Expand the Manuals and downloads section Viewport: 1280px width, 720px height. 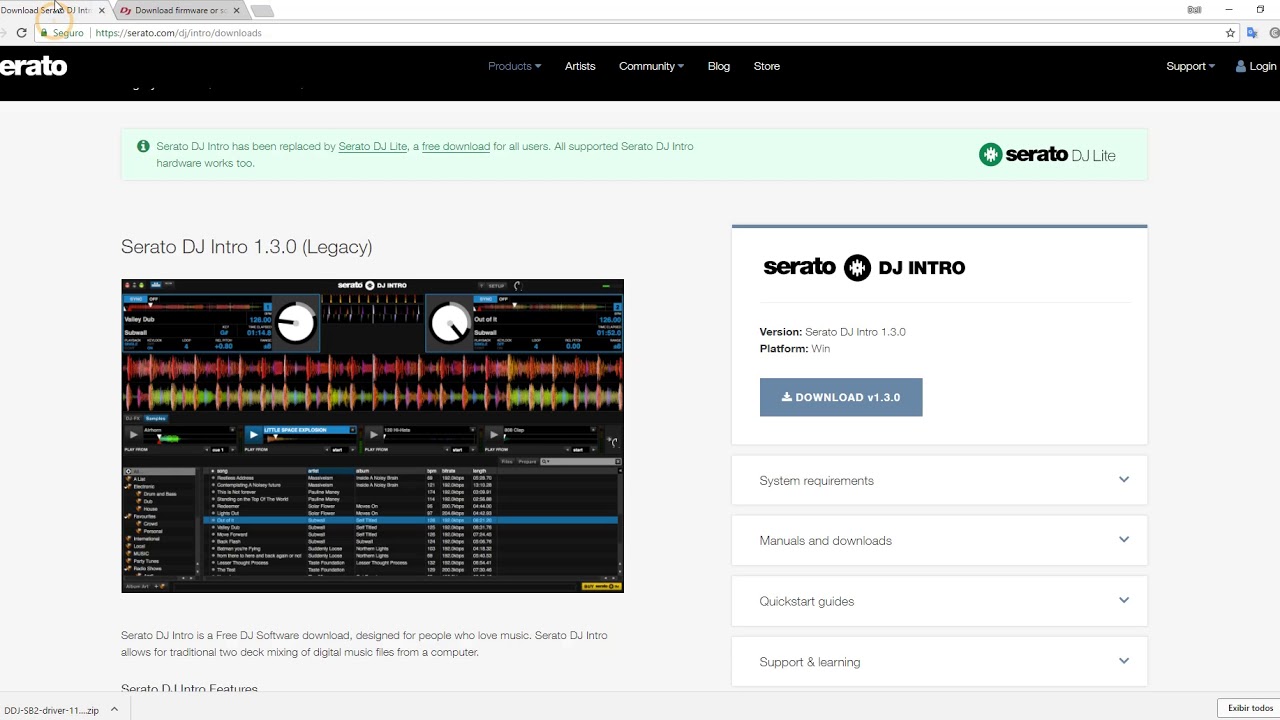pyautogui.click(x=939, y=540)
